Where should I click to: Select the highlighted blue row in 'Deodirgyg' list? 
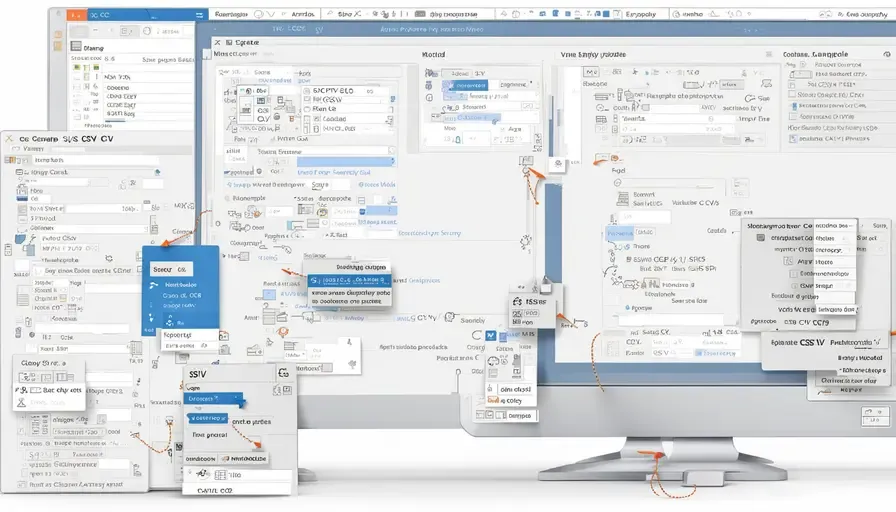[x=349, y=280]
